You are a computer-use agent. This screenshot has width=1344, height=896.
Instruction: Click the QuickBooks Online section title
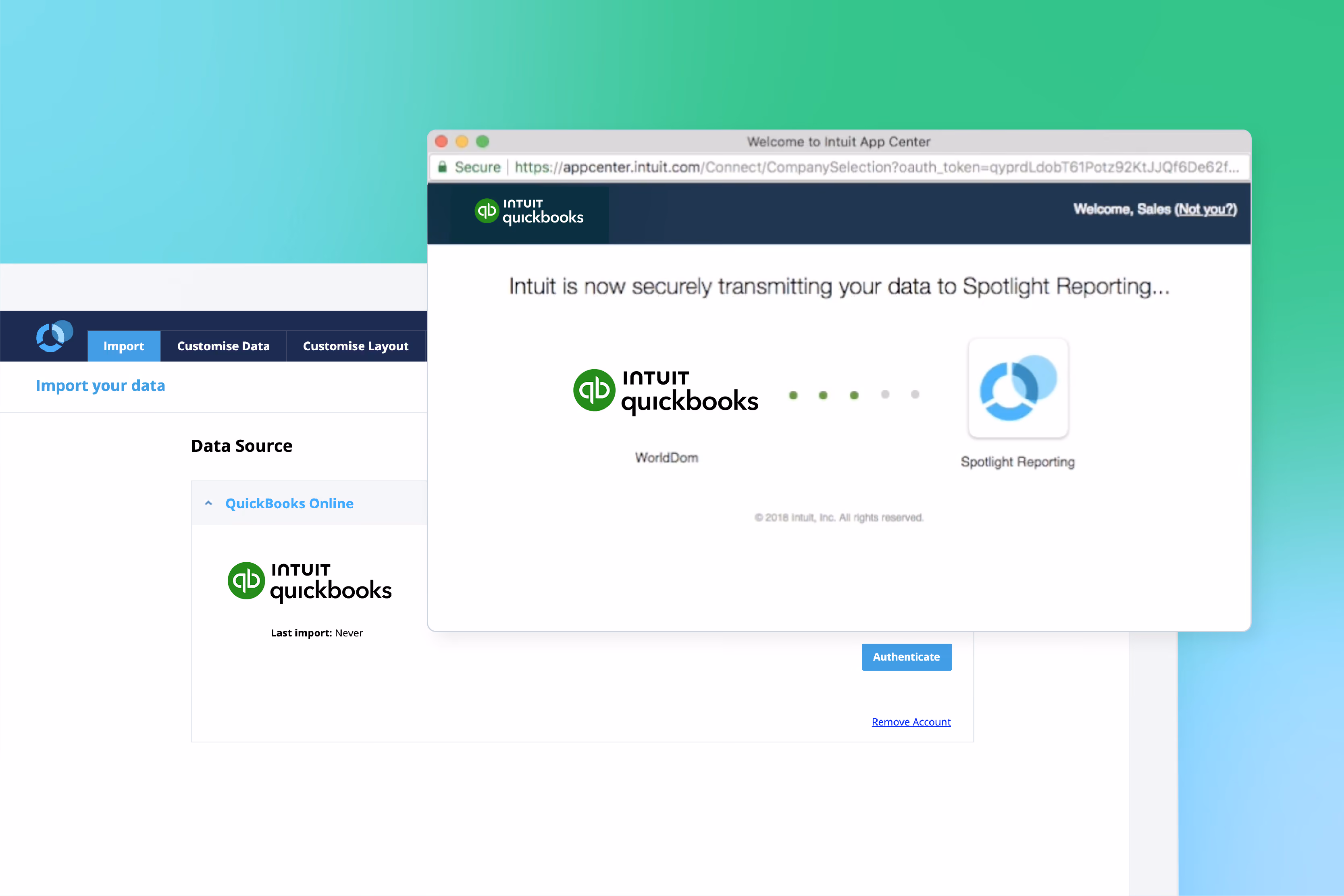pyautogui.click(x=289, y=503)
